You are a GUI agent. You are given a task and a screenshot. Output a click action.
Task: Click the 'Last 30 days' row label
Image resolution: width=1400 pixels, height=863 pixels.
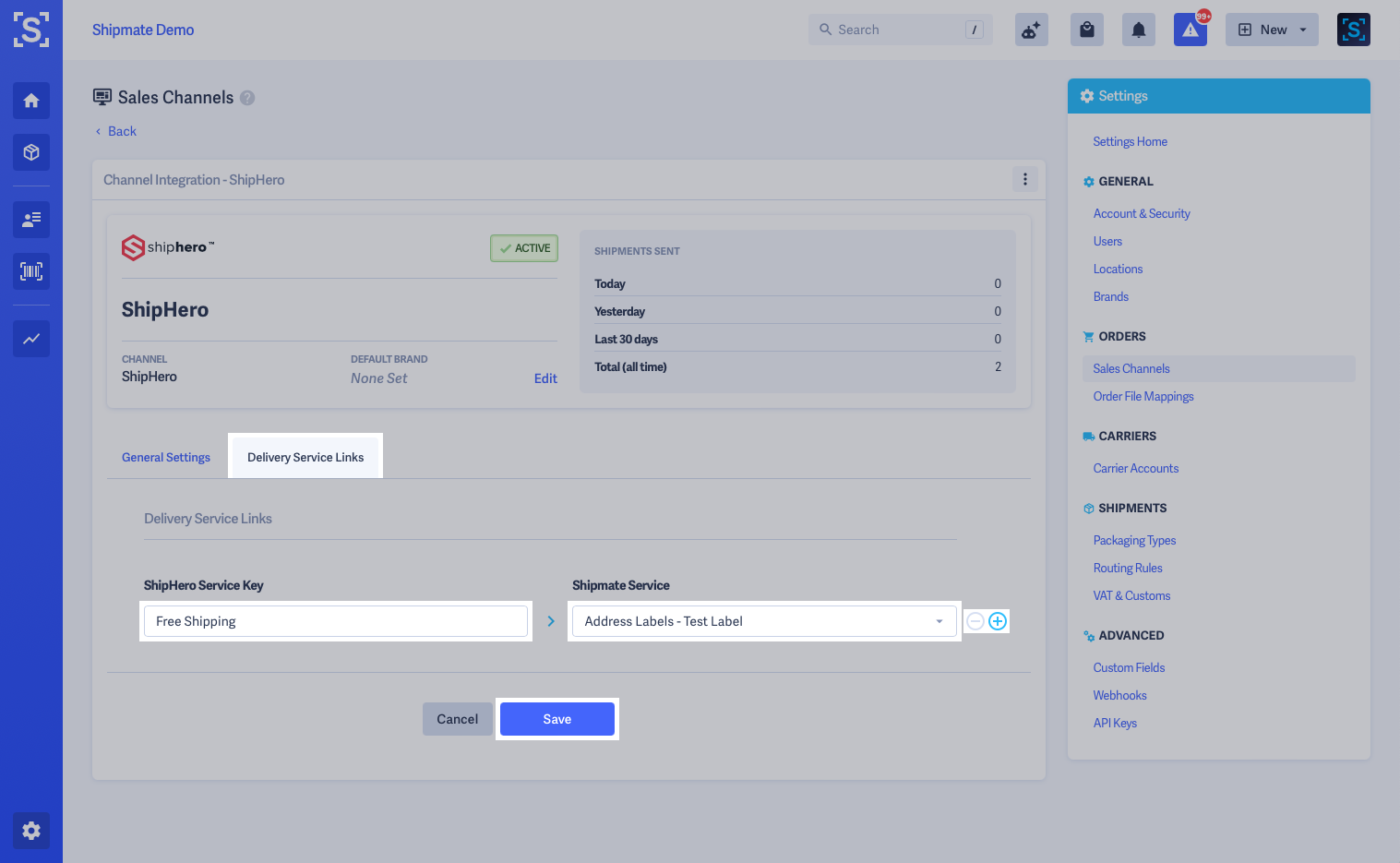point(626,339)
